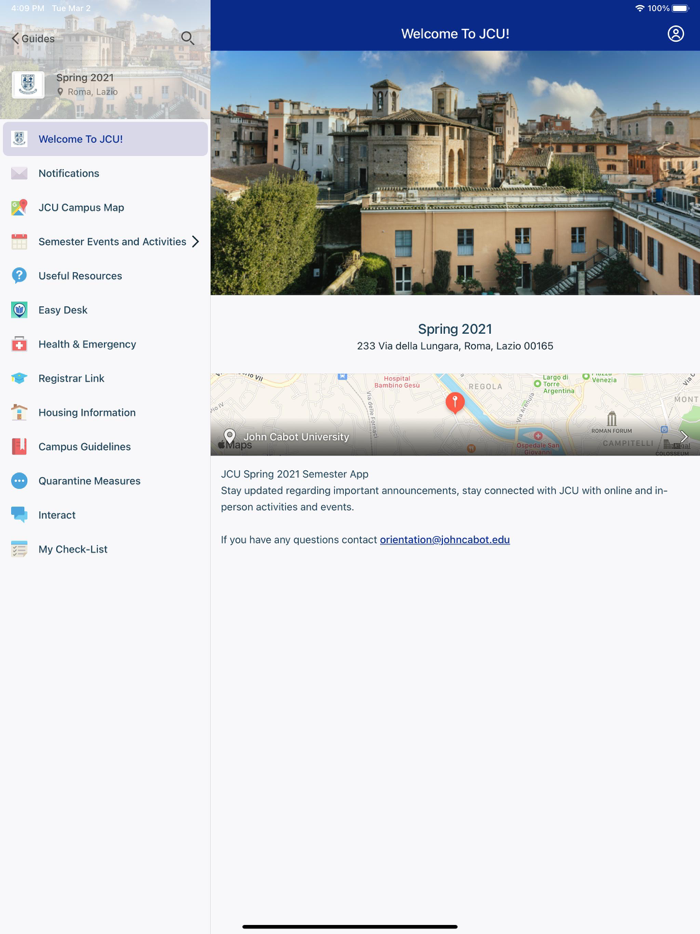Go back to Guides

click(x=33, y=38)
